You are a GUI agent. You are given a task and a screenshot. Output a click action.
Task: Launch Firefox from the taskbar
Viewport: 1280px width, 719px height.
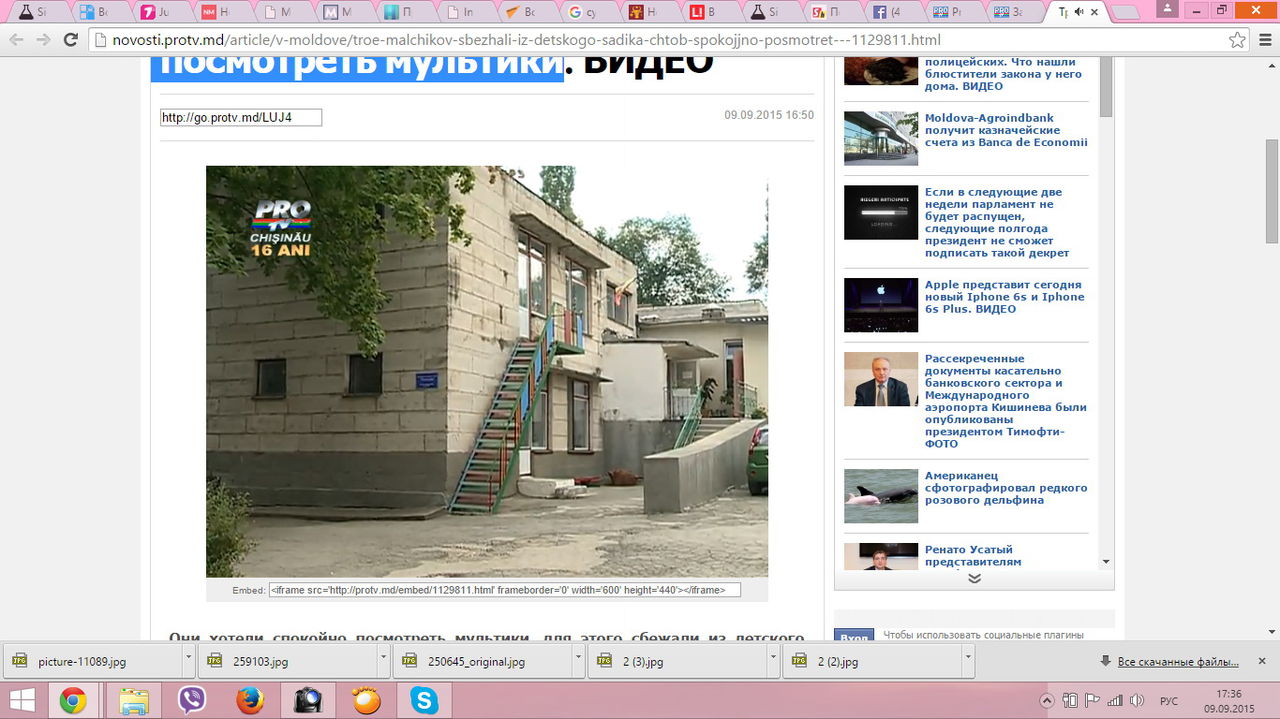[250, 700]
